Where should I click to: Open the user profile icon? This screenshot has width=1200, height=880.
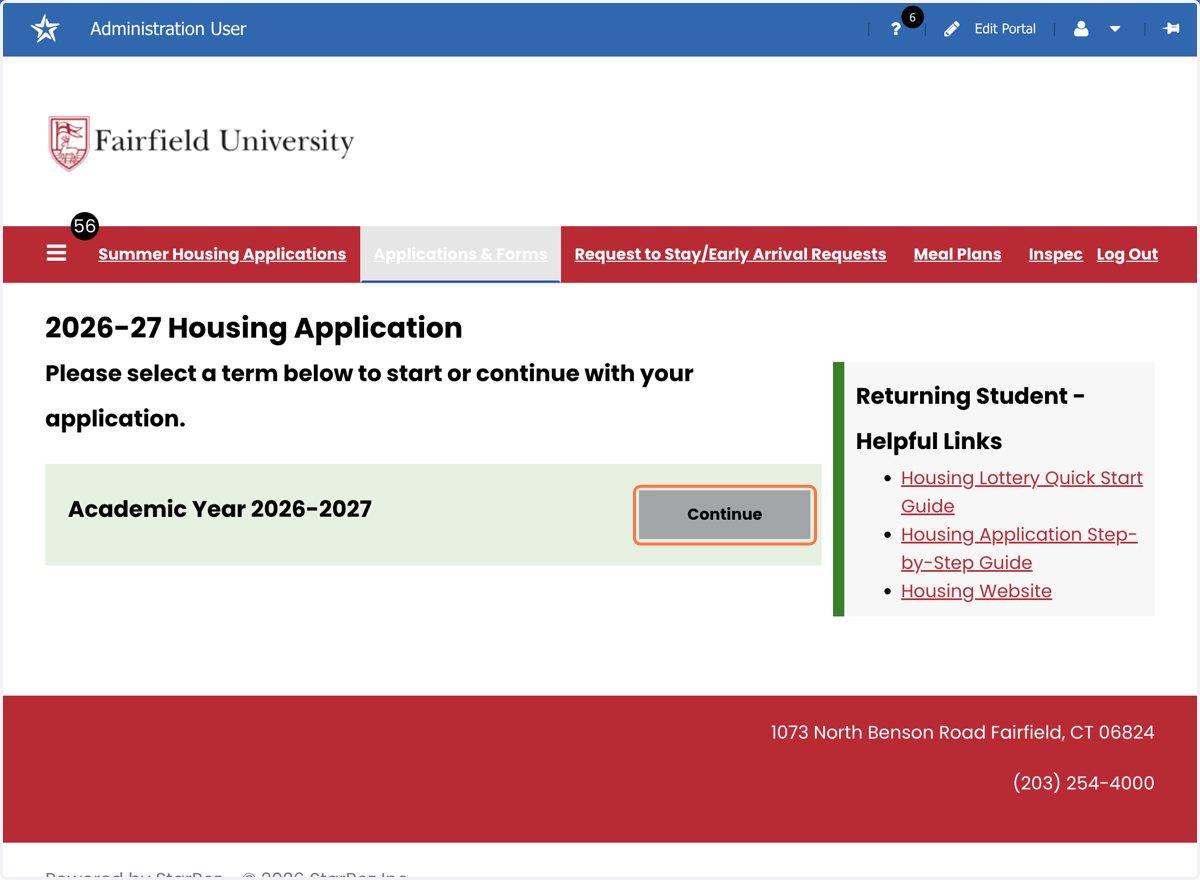(1081, 29)
